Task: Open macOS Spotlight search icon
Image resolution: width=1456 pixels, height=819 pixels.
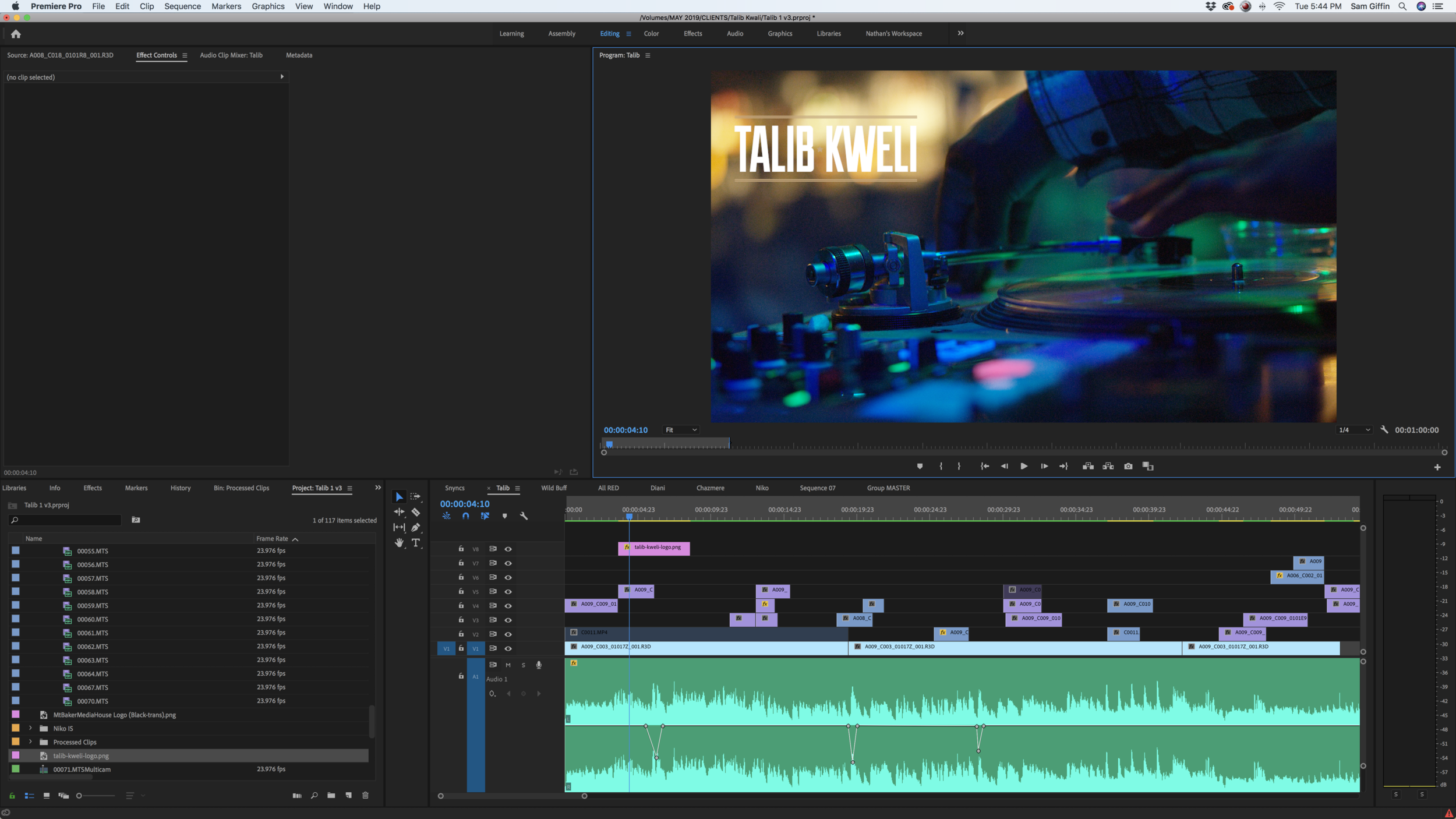Action: tap(1402, 6)
